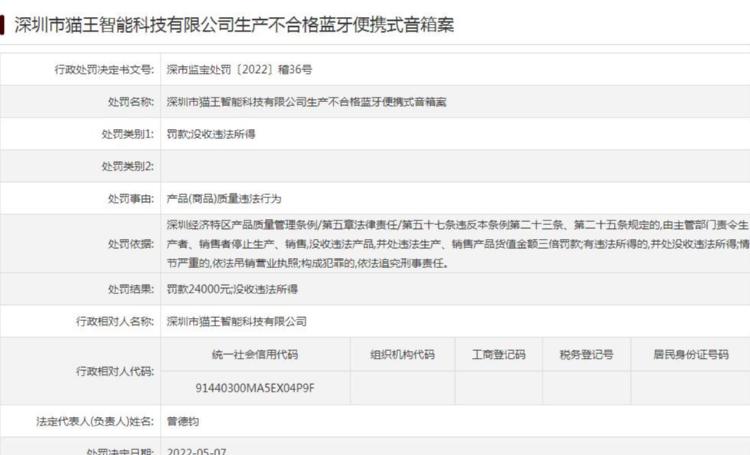Select the 处罚类别2 label
750x455 pixels.
point(128,166)
